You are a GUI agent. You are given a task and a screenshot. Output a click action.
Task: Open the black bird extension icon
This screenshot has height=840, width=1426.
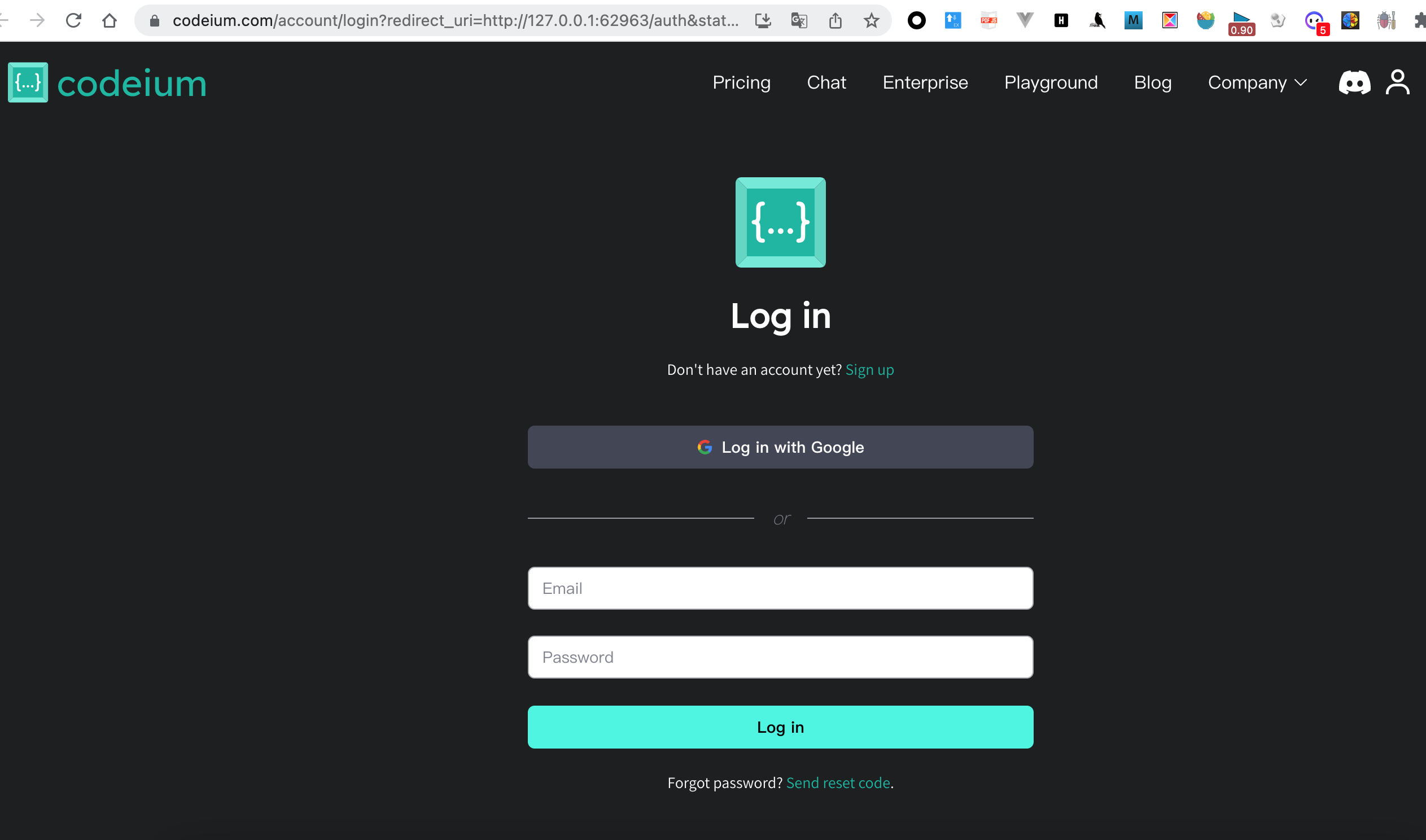tap(1097, 21)
